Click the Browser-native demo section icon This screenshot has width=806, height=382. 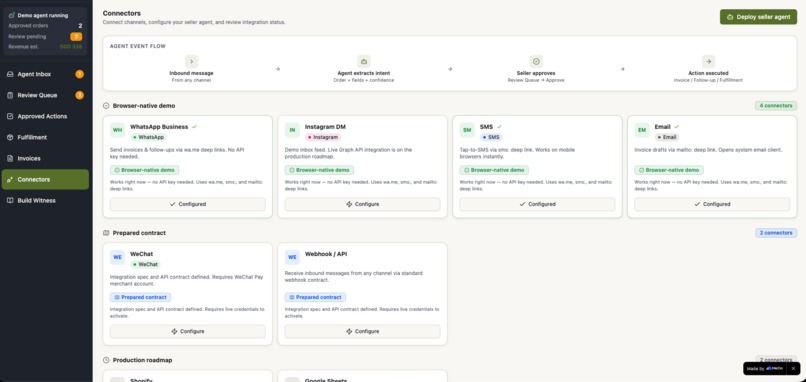click(x=106, y=106)
